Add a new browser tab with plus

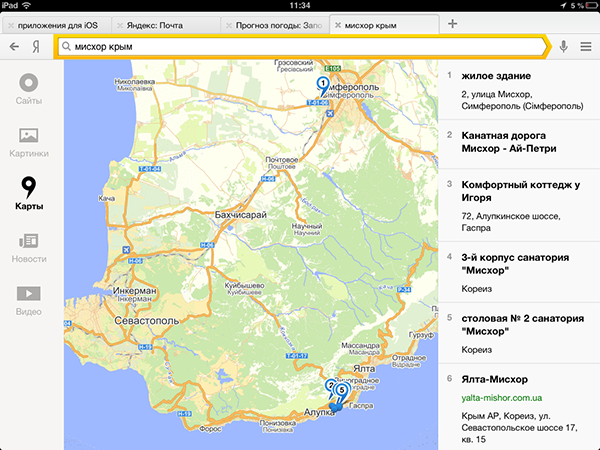click(x=452, y=24)
